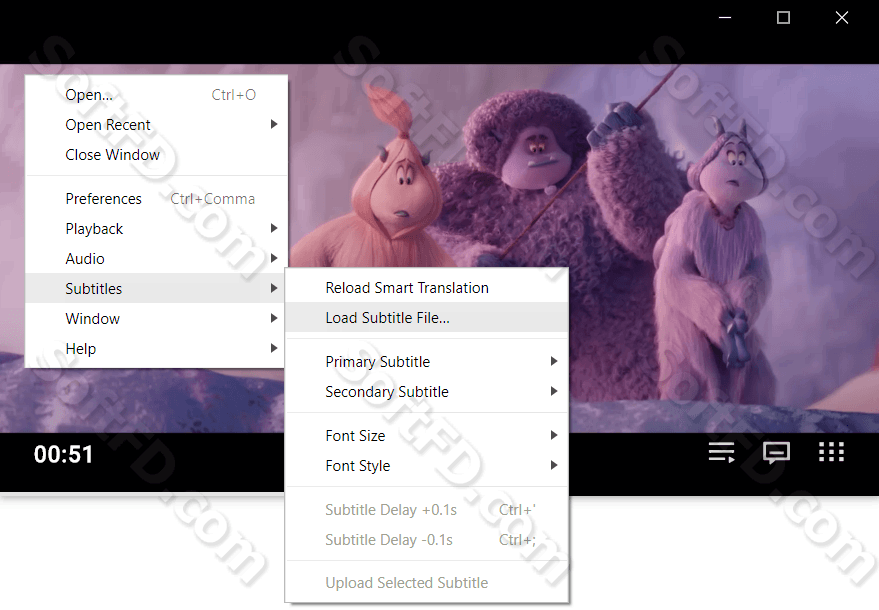Expand the Playback submenu
Viewport: 879px width, 610px height.
[x=157, y=229]
